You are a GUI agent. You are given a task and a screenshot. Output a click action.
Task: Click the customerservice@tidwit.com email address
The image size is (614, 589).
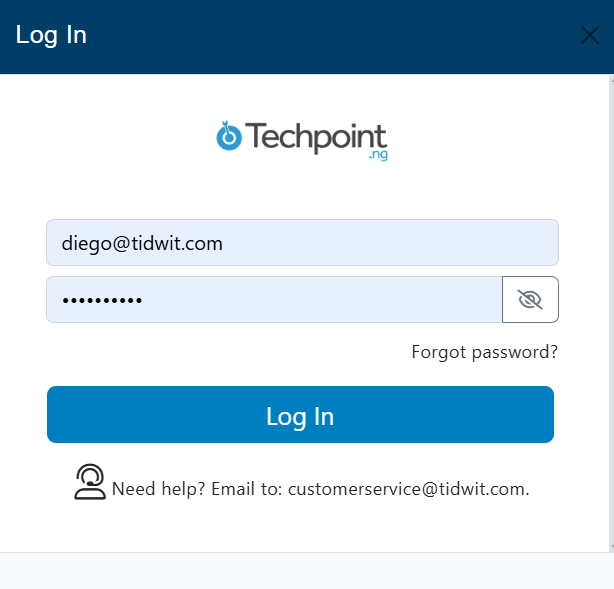(x=408, y=489)
